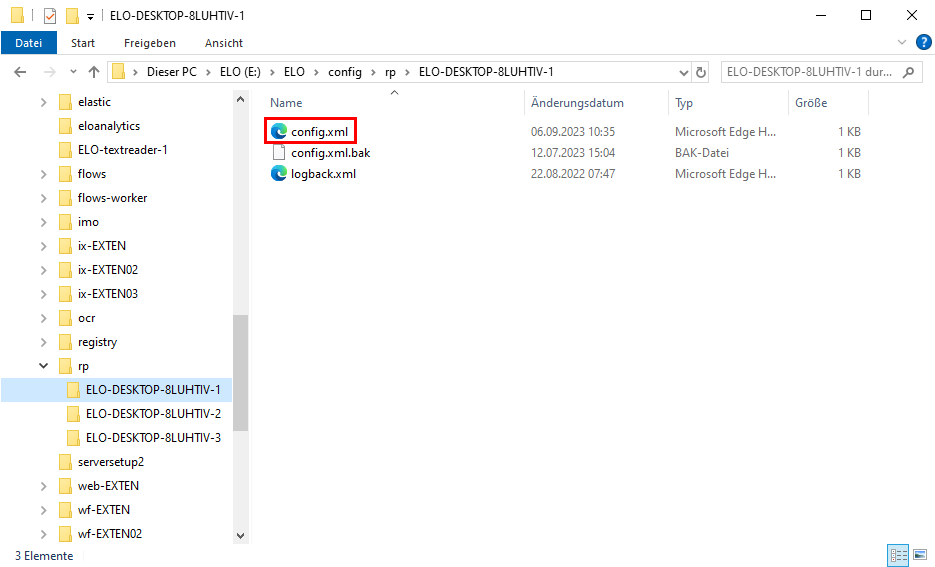This screenshot has height=567, width=935.
Task: Select the eloanalytics folder in tree
Action: click(x=109, y=126)
